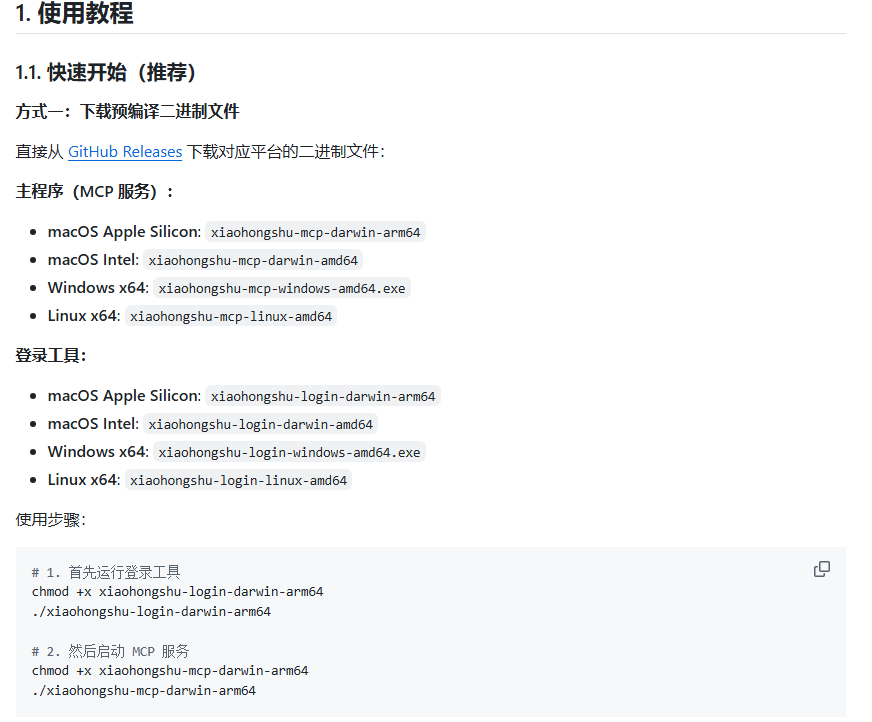The image size is (872, 722).
Task: Click macOS Apple Silicon label under 主程序
Action: click(125, 232)
